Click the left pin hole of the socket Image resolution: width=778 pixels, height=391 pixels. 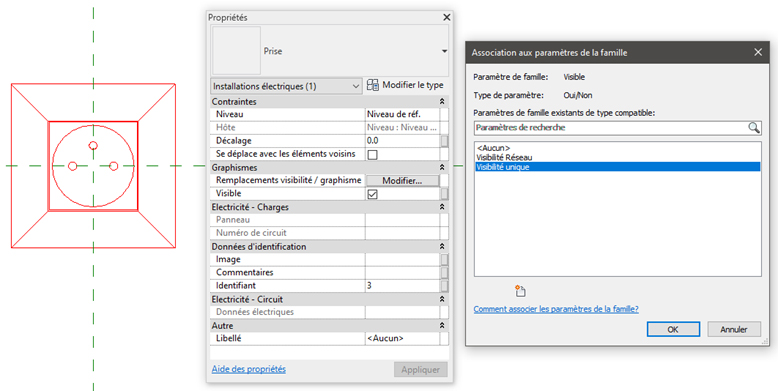(72, 166)
